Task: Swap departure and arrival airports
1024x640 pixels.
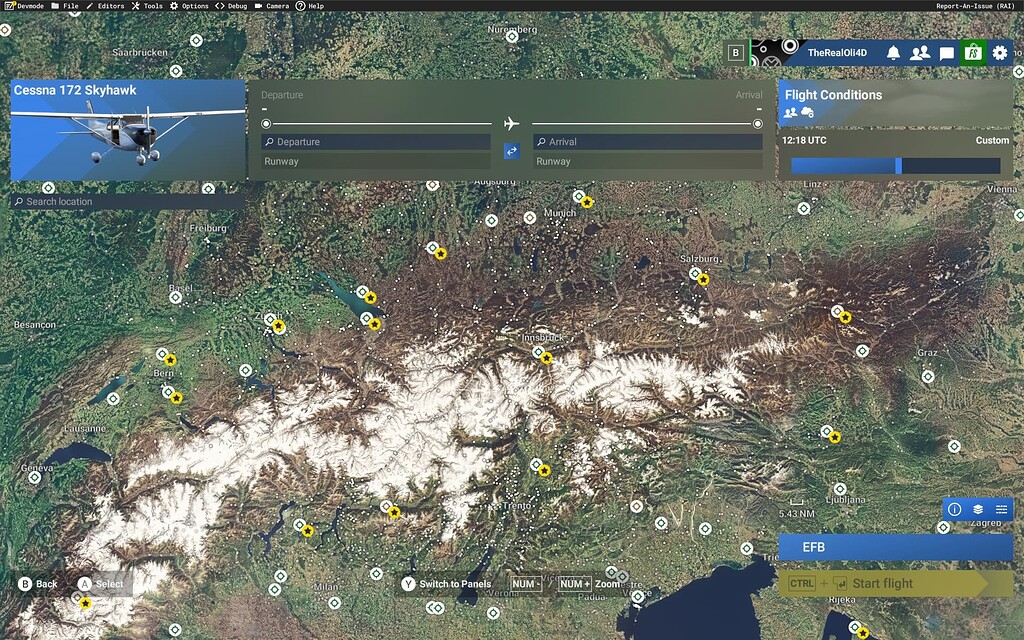Action: pos(511,151)
